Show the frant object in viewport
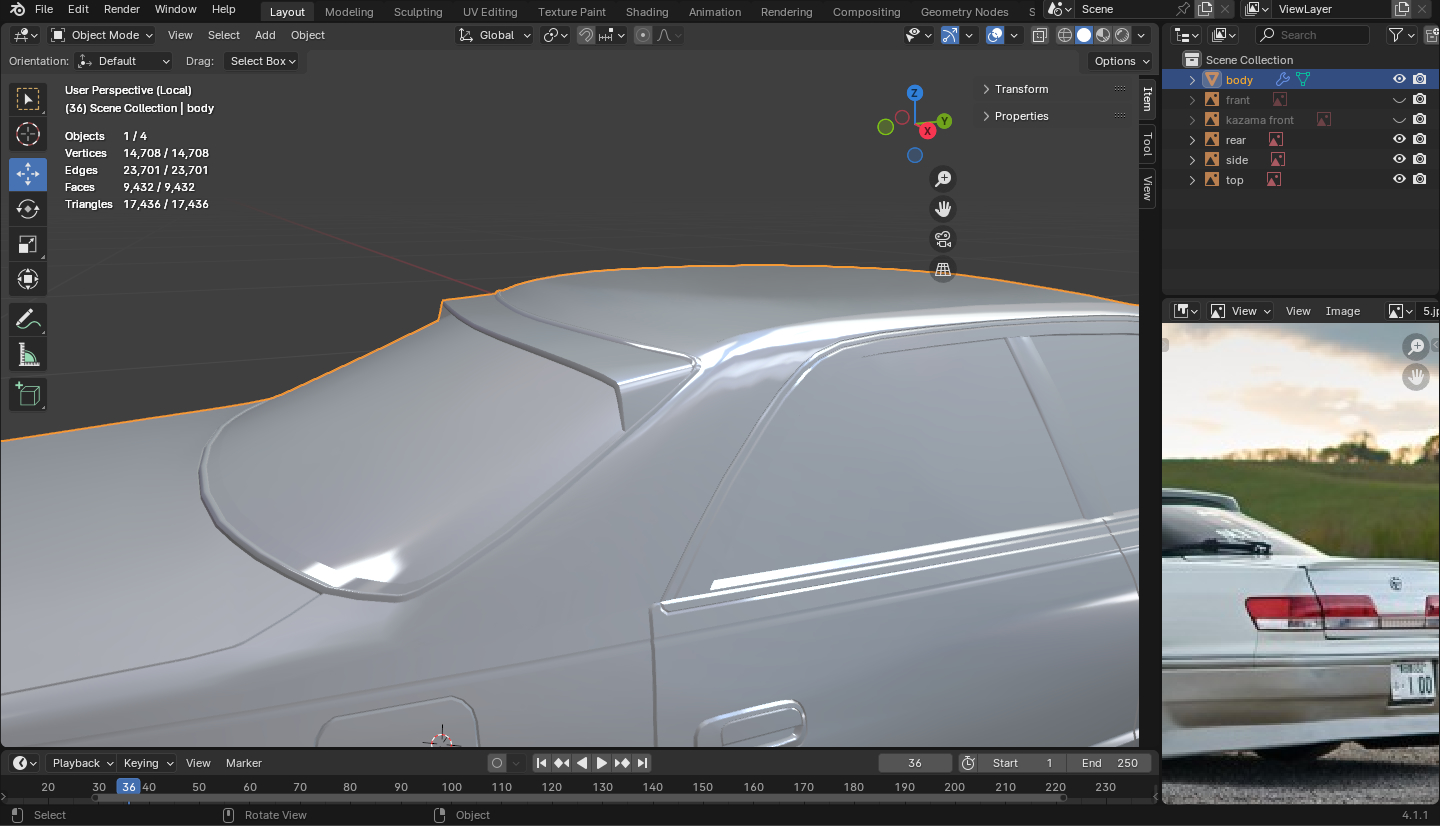The width and height of the screenshot is (1440, 826). [x=1400, y=100]
